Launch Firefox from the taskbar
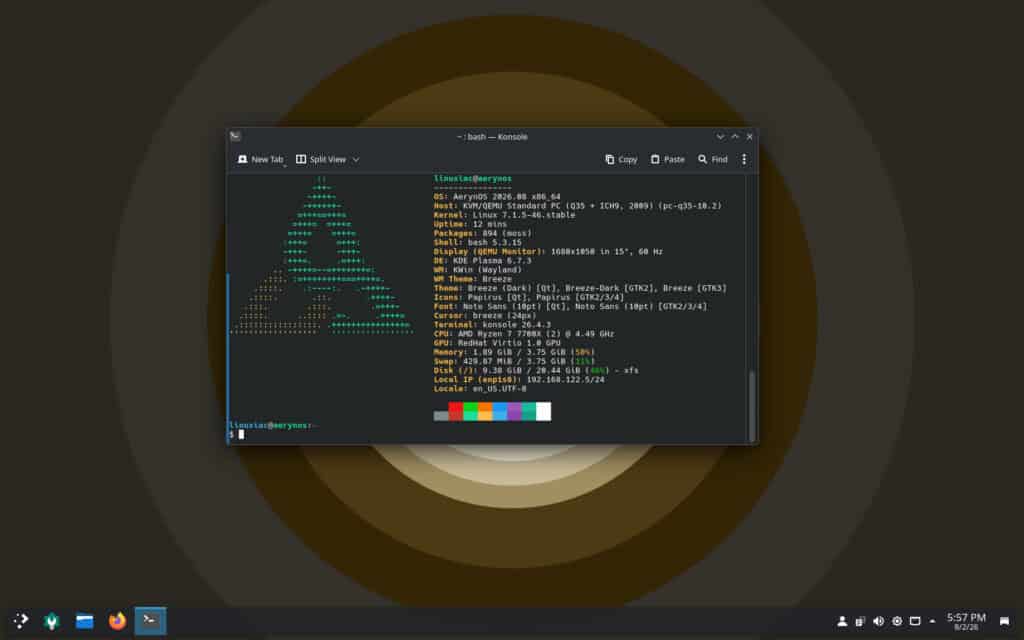 118,621
